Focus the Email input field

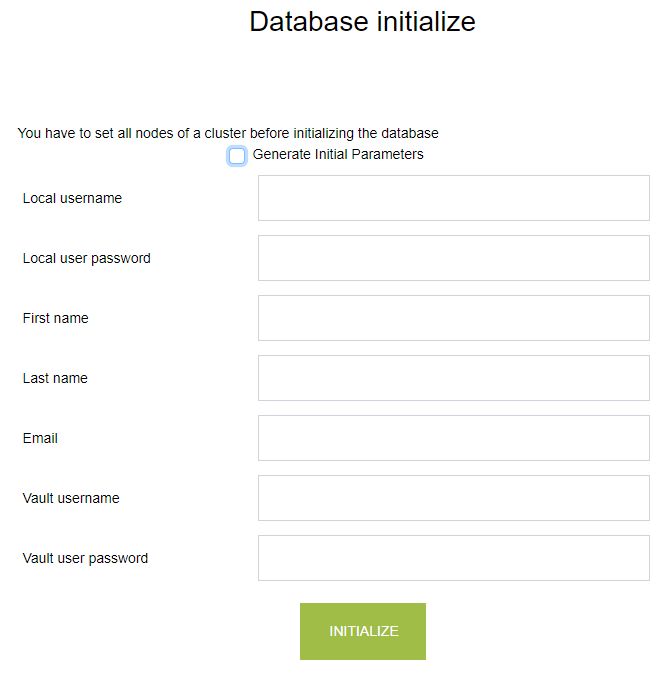[453, 438]
